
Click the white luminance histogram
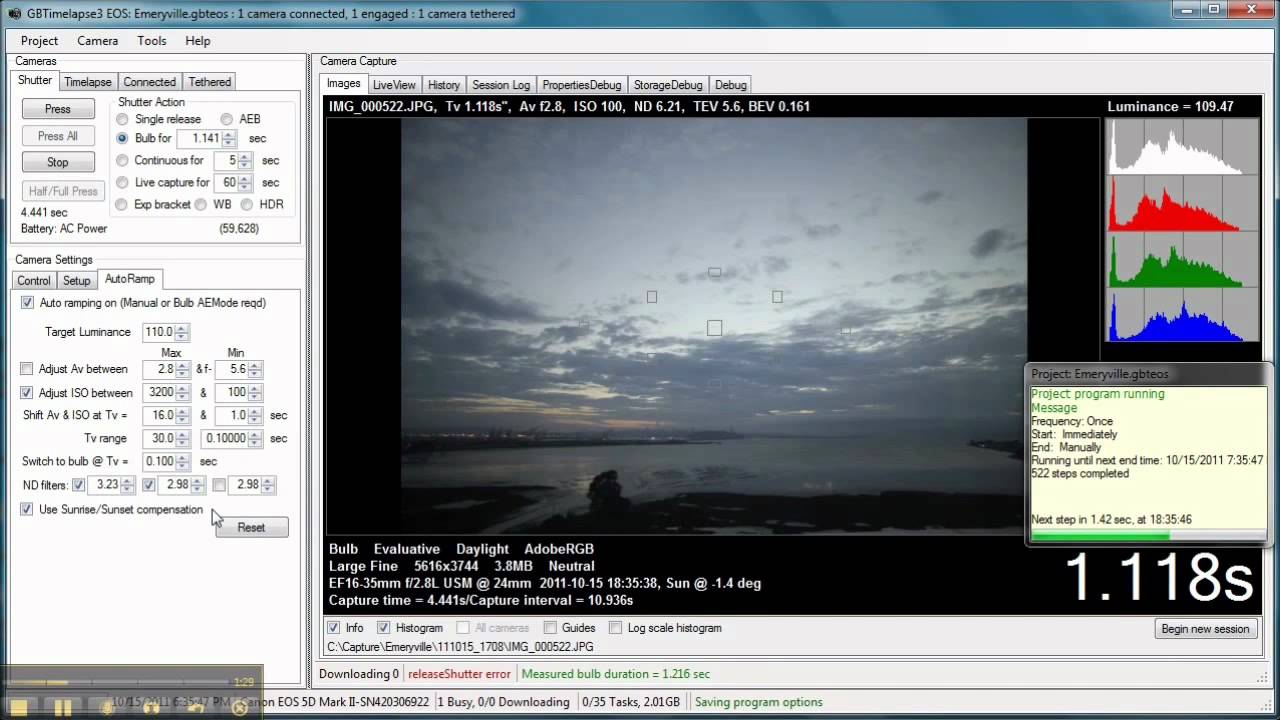pyautogui.click(x=1182, y=145)
